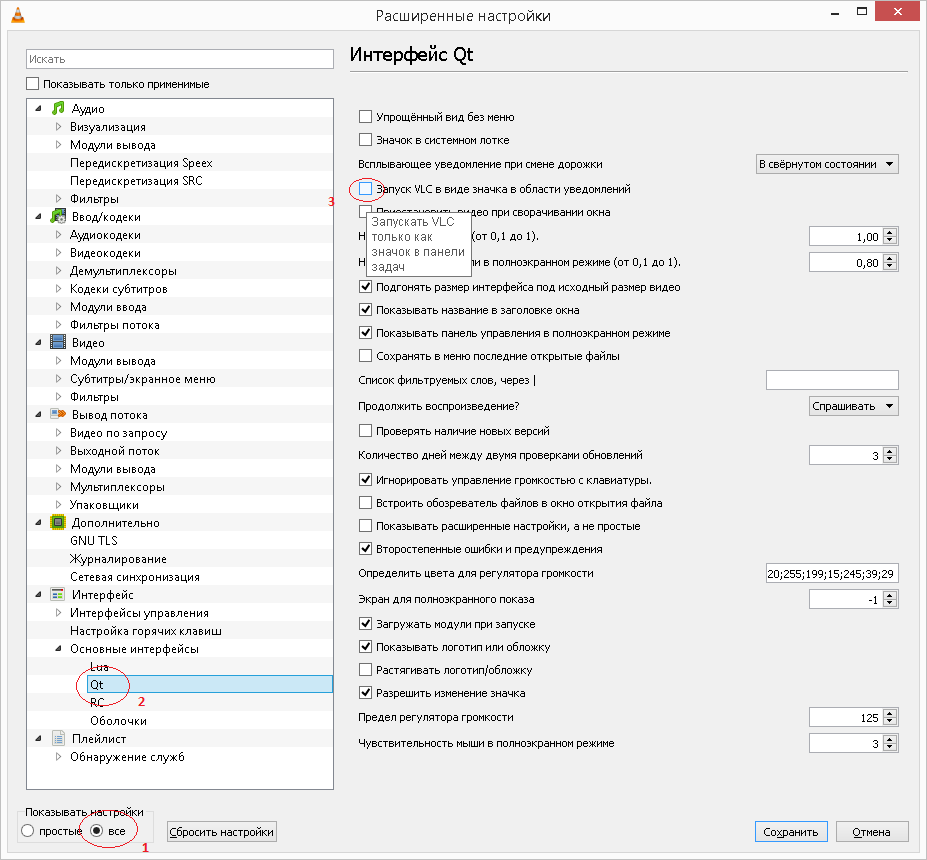Toggle Загружать модули при запуске checkbox
This screenshot has height=860, width=927.
click(365, 624)
